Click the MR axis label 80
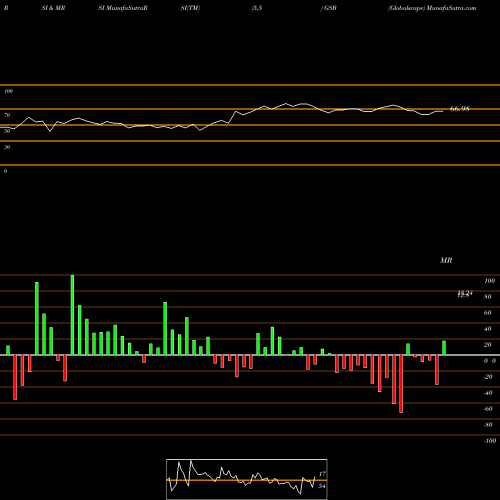 pos(488,297)
